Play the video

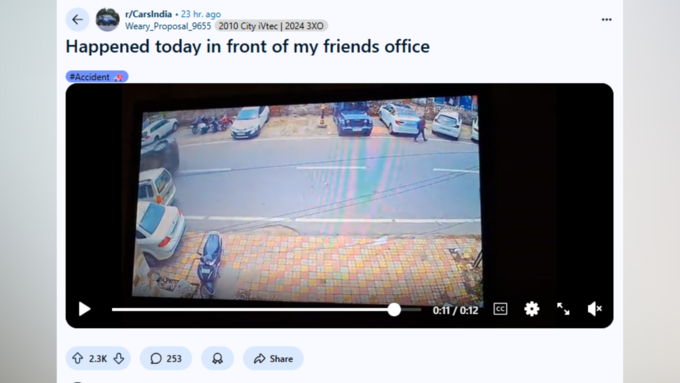[x=85, y=309]
